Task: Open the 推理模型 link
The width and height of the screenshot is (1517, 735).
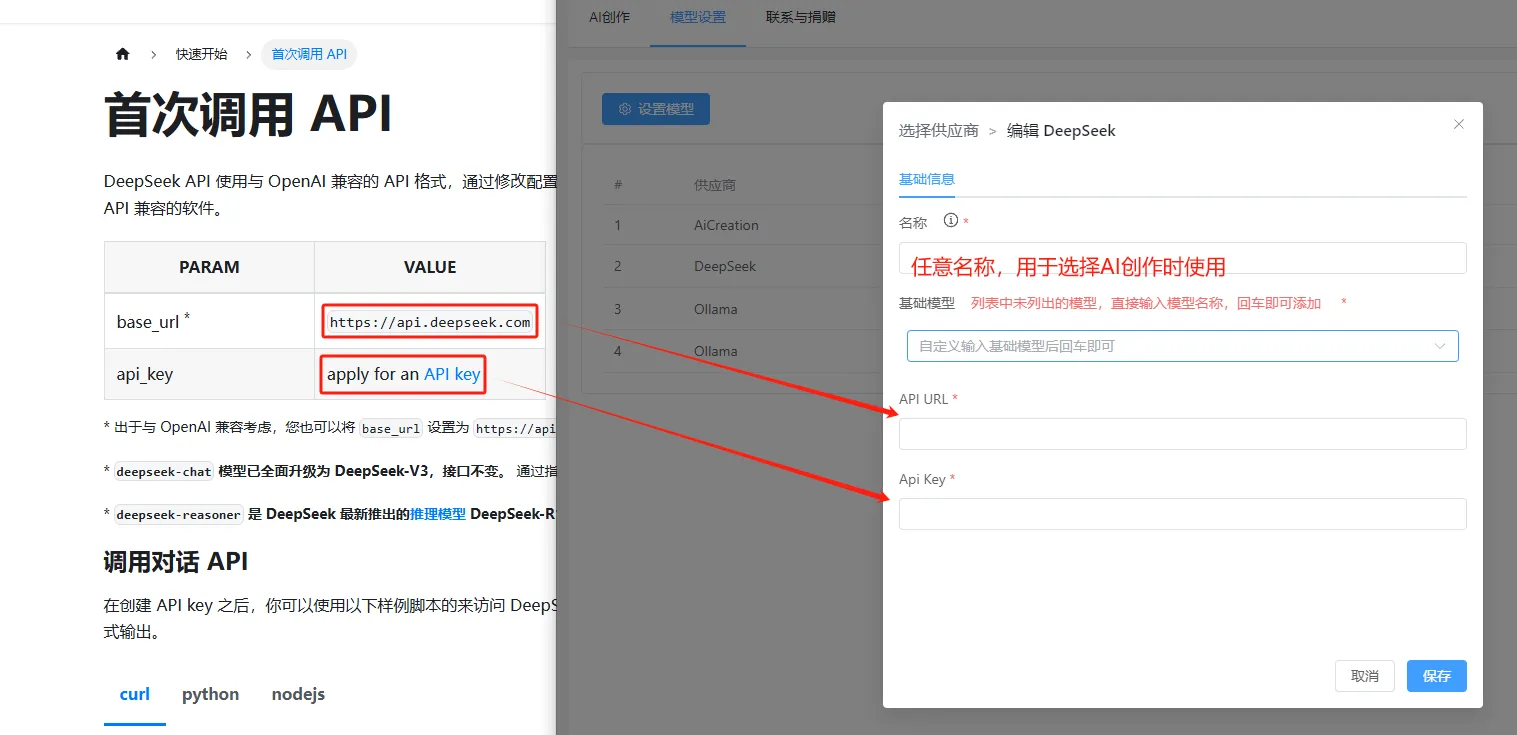Action: (438, 514)
